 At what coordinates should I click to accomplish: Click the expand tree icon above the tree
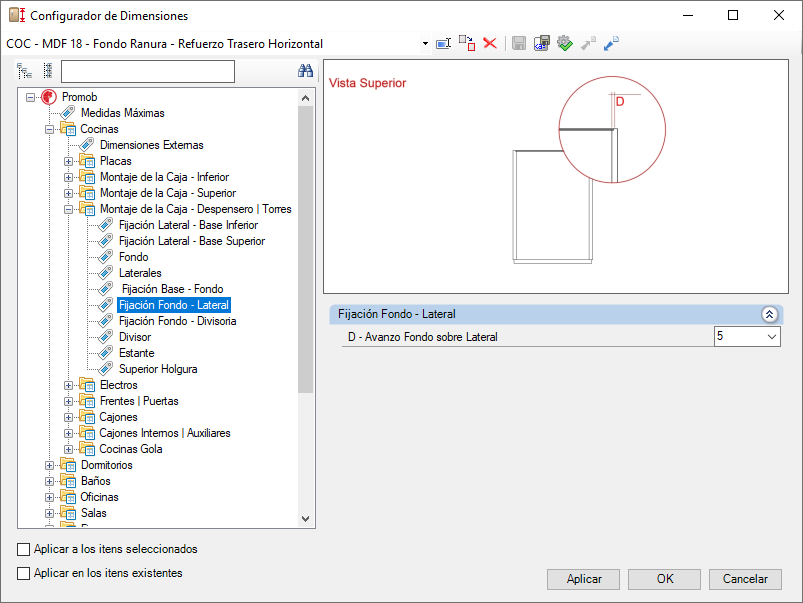click(x=24, y=71)
